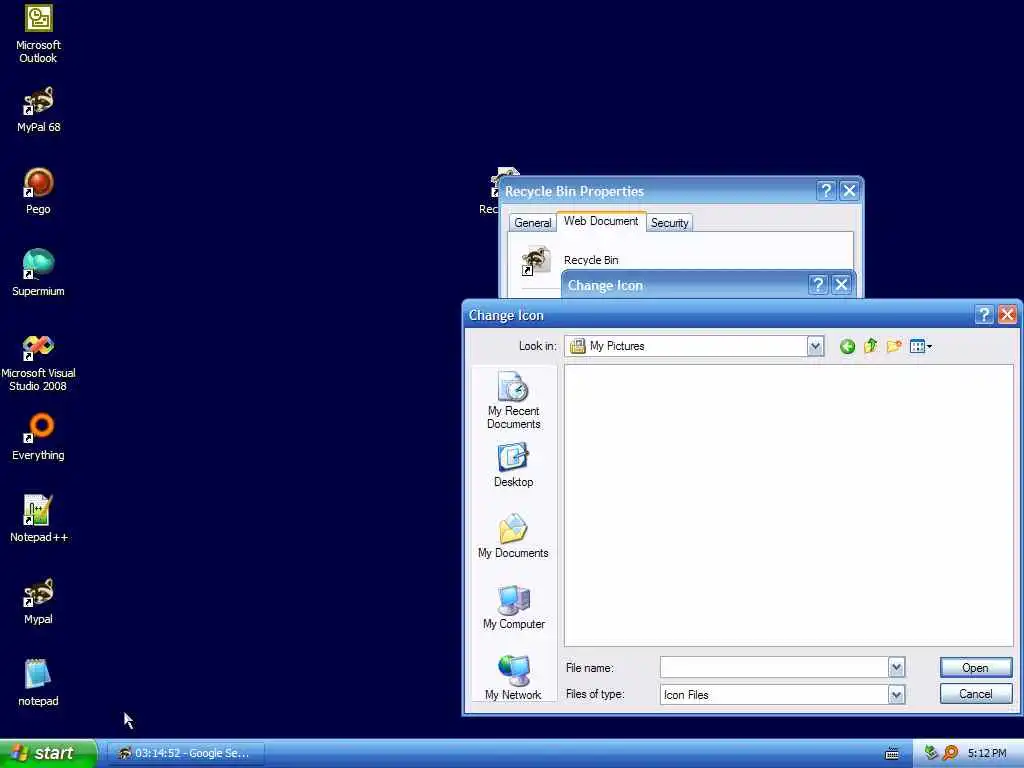1024x768 pixels.
Task: Click the keyboard icon on taskbar
Action: click(x=892, y=754)
